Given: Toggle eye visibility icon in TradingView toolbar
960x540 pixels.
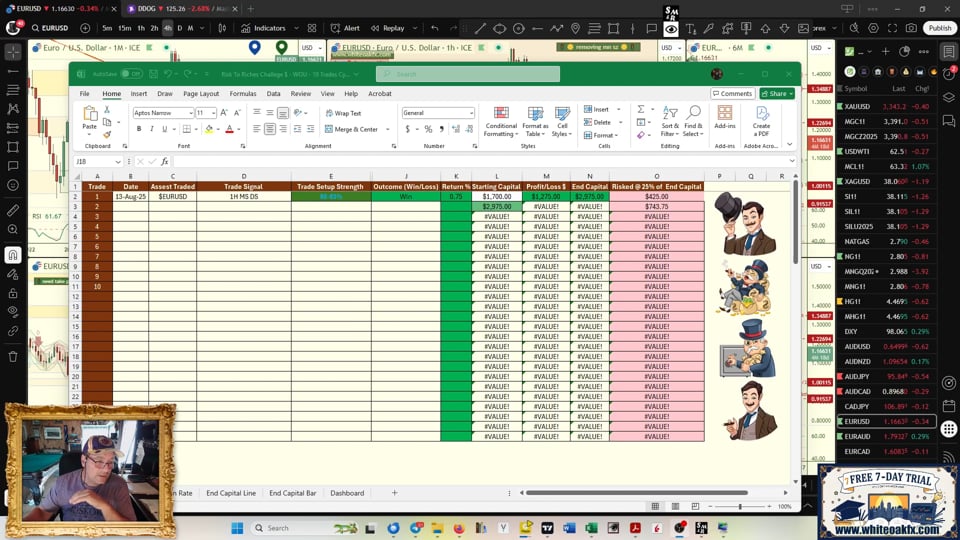Looking at the screenshot, I should (x=671, y=28).
